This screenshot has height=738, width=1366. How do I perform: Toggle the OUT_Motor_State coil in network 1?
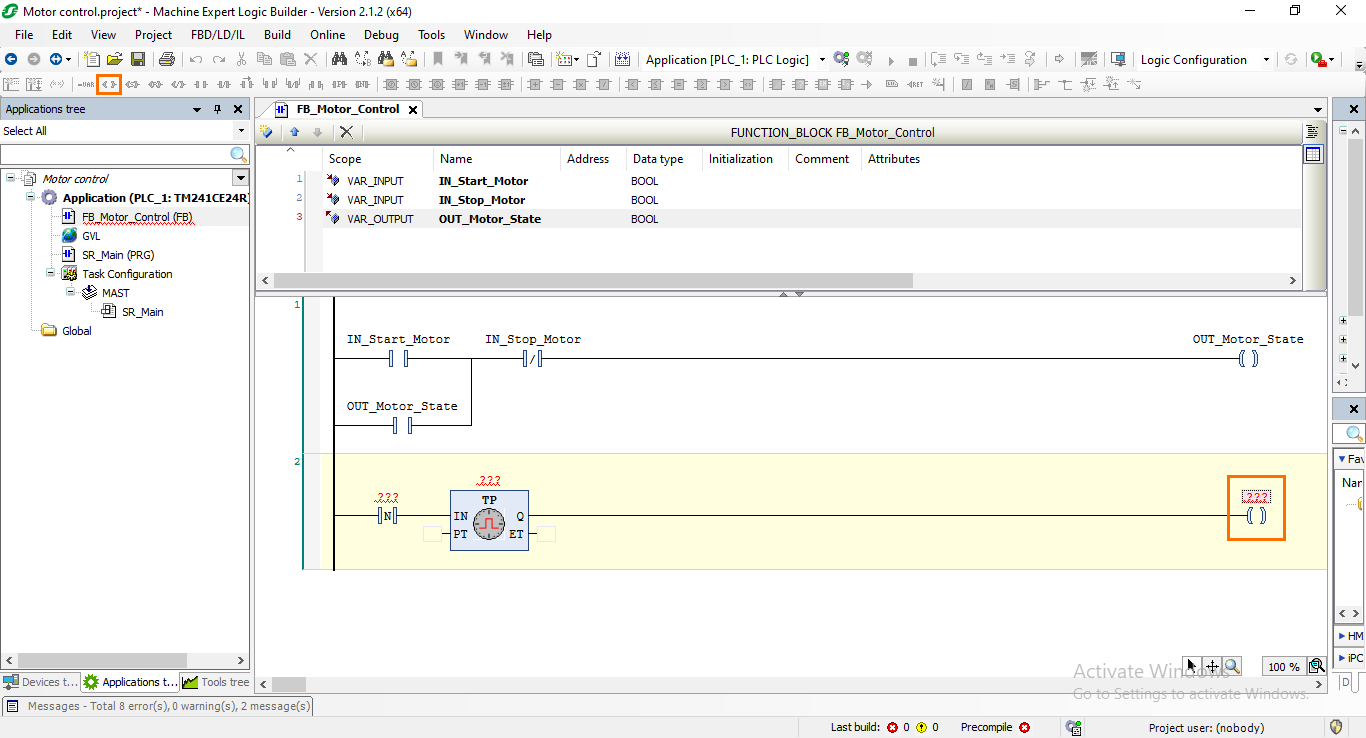1247,357
